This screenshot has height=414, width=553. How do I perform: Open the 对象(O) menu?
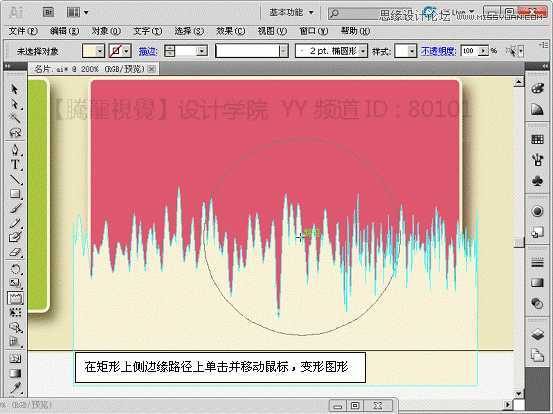(106, 31)
